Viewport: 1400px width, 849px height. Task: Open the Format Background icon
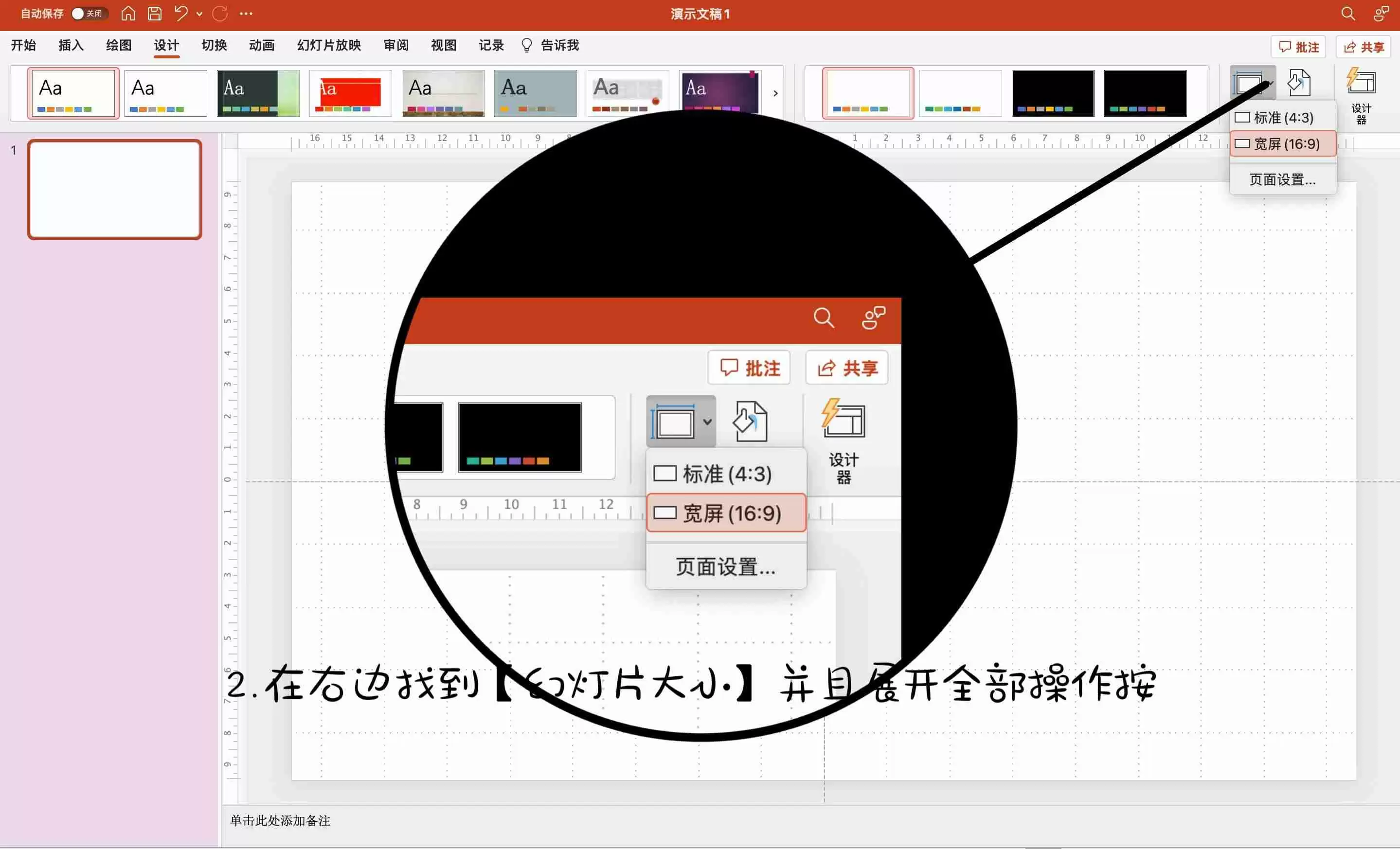[1299, 83]
